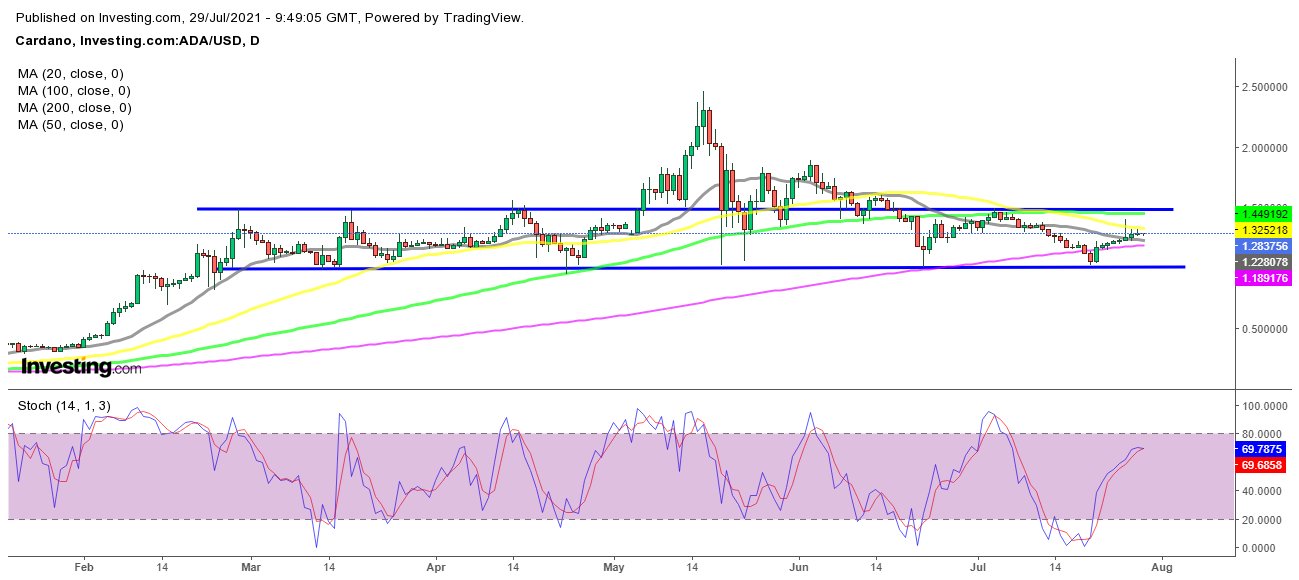Click the magenta 1.189176 price tag
1299x580 pixels.
[x=1264, y=278]
